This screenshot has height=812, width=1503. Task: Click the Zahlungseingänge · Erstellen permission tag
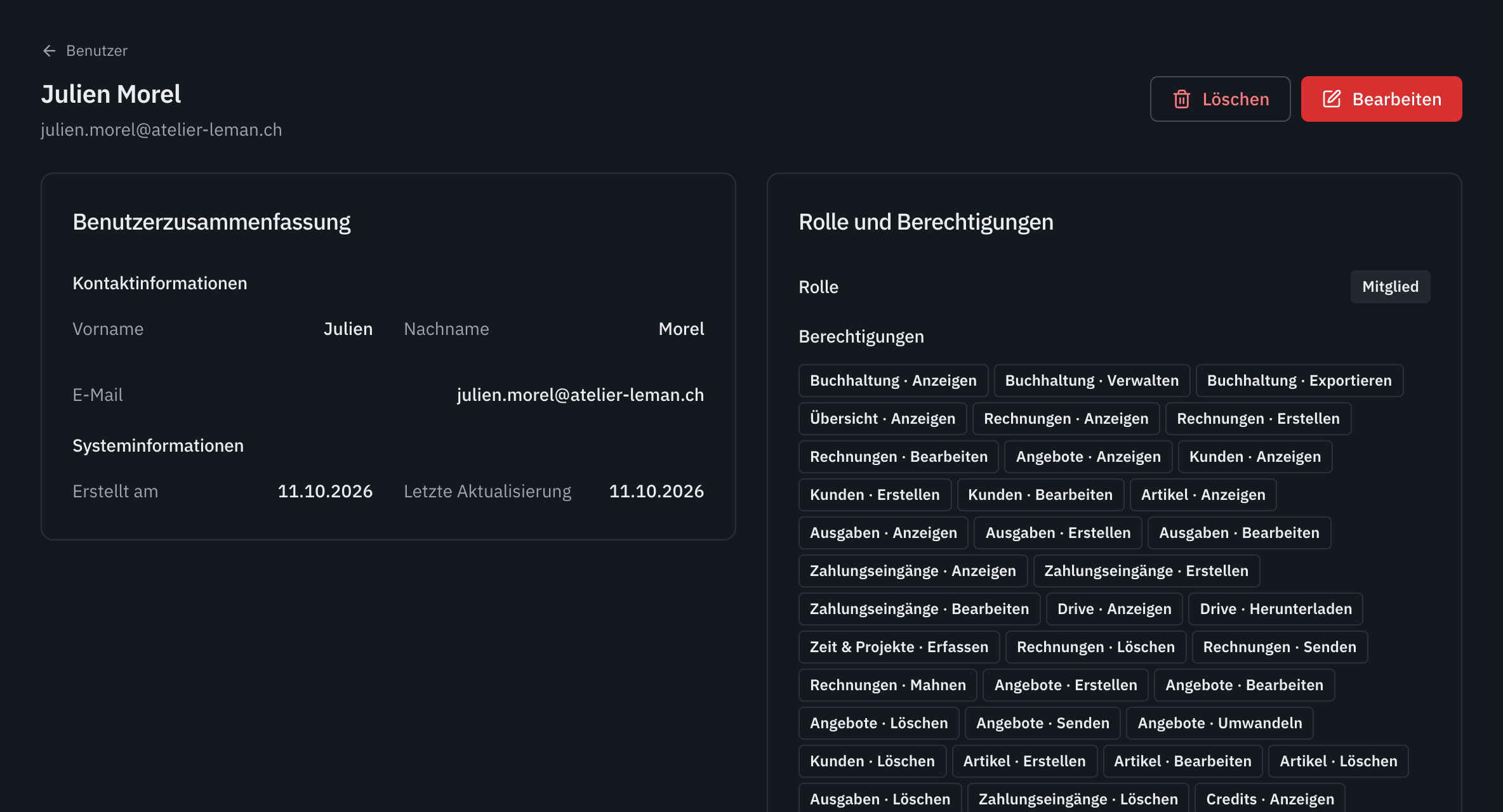click(1146, 571)
